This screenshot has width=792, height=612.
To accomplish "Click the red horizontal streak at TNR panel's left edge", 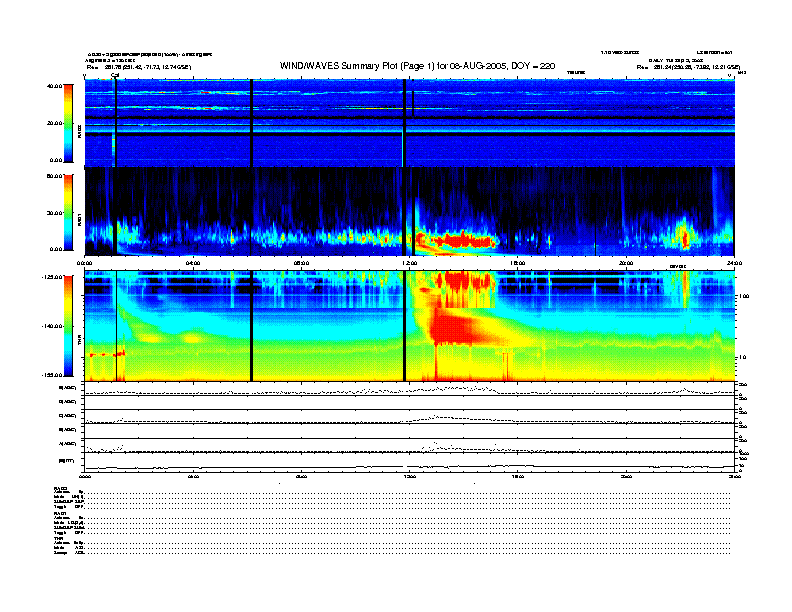I will pyautogui.click(x=107, y=354).
